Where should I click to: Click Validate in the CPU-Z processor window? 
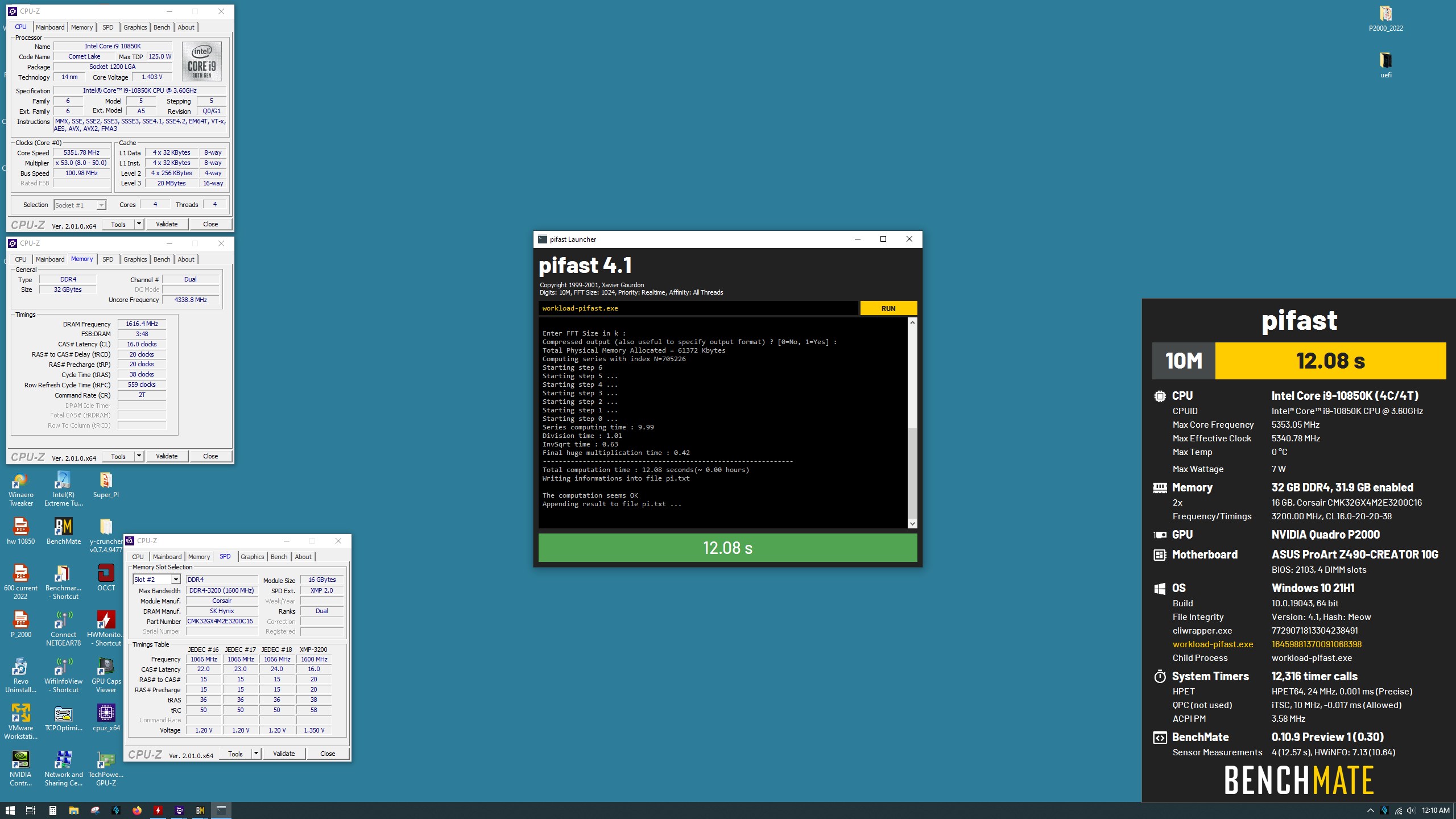pyautogui.click(x=167, y=224)
